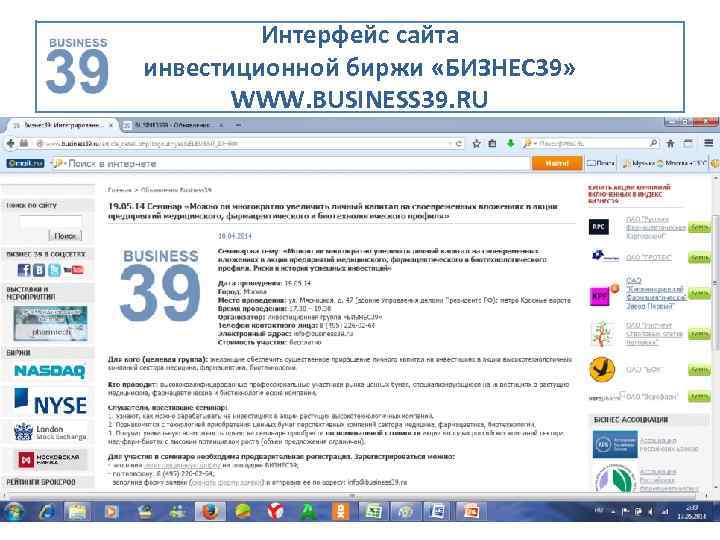Switch to the second browser tab
This screenshot has height=540, width=720.
point(174,125)
